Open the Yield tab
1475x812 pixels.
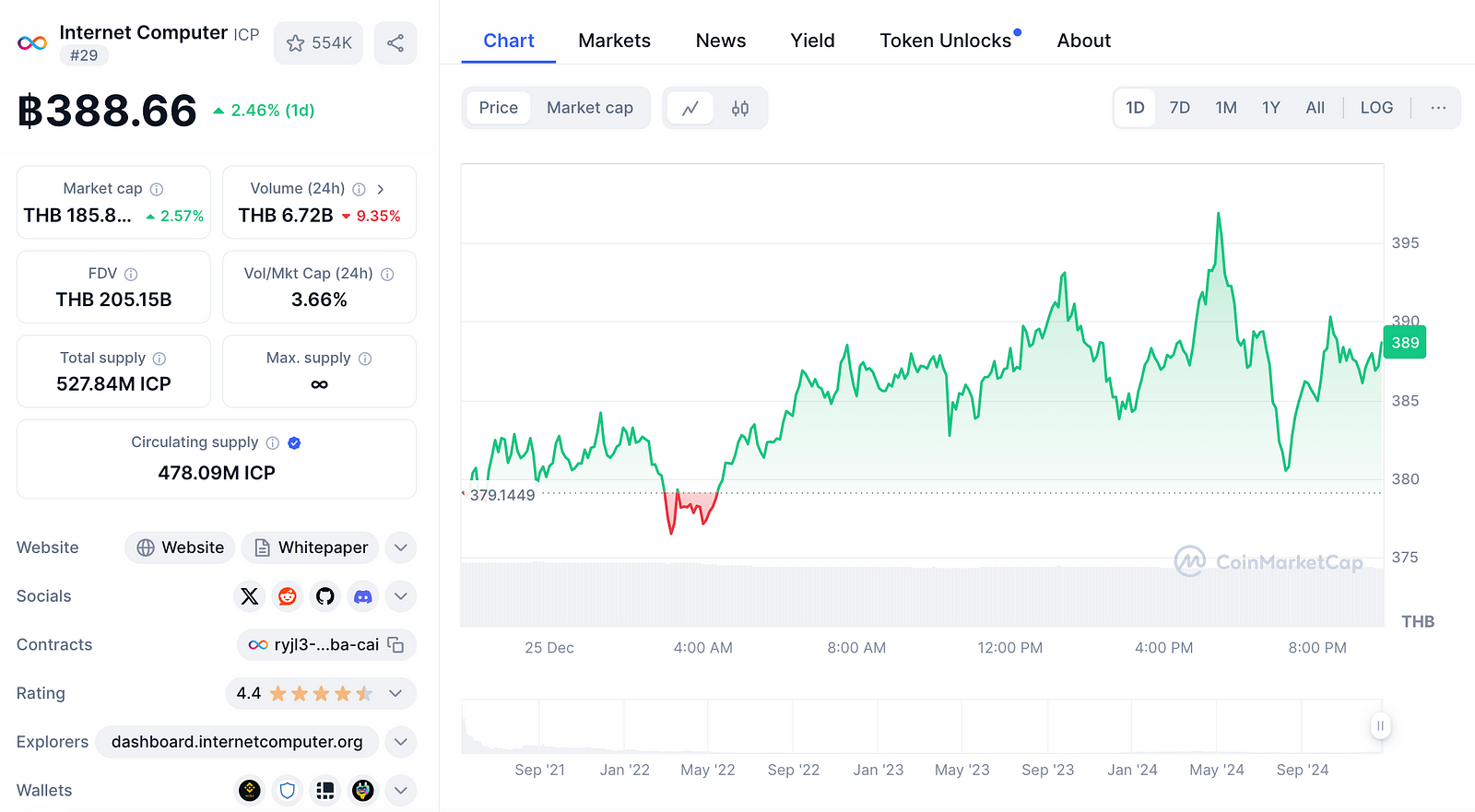pyautogui.click(x=813, y=41)
